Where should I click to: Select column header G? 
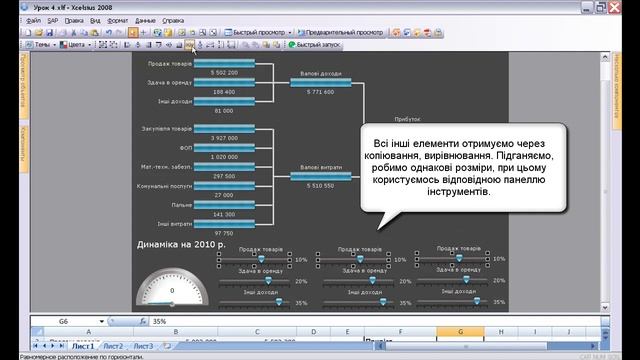tap(460, 332)
